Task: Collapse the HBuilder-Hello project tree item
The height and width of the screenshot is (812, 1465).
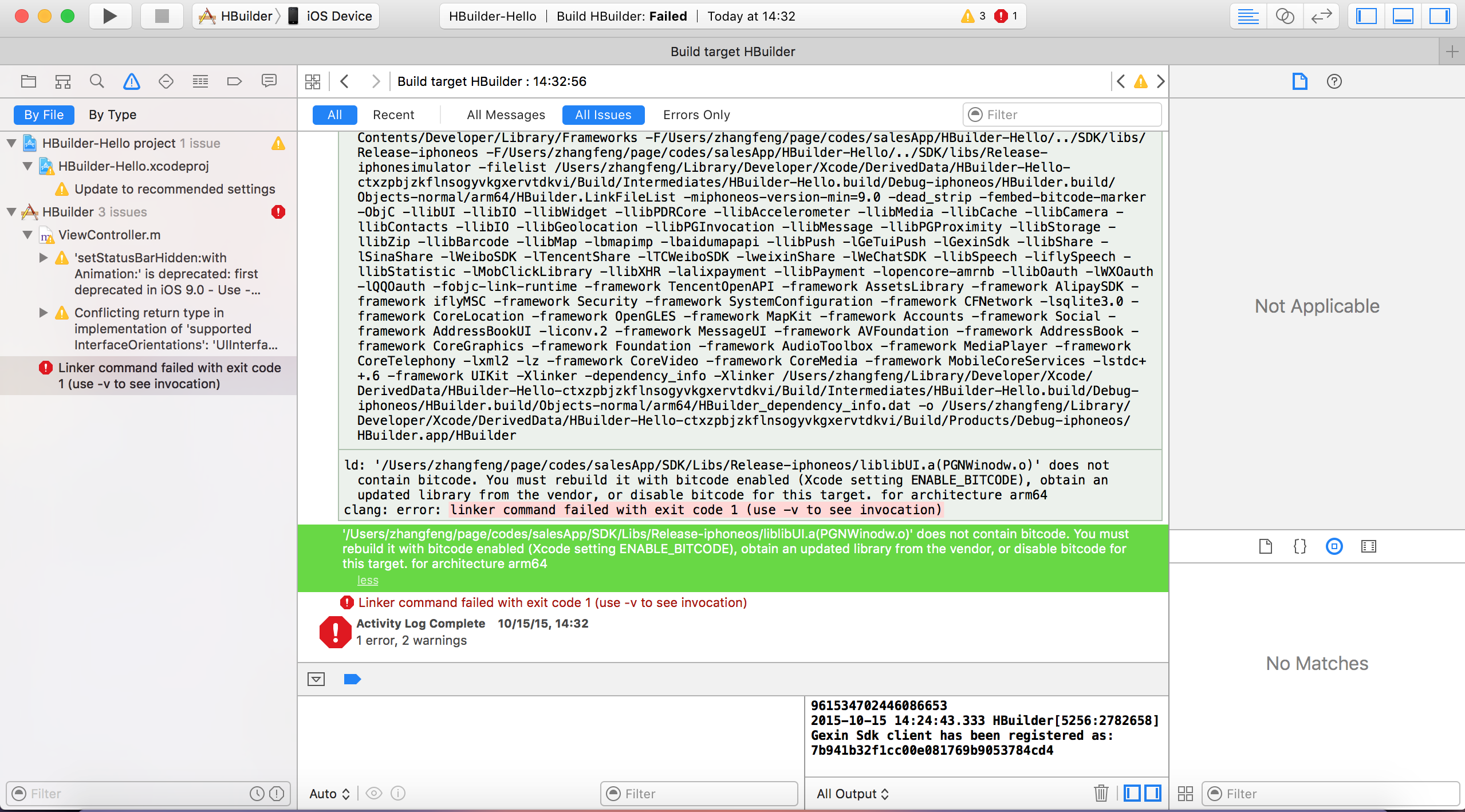Action: (x=11, y=143)
